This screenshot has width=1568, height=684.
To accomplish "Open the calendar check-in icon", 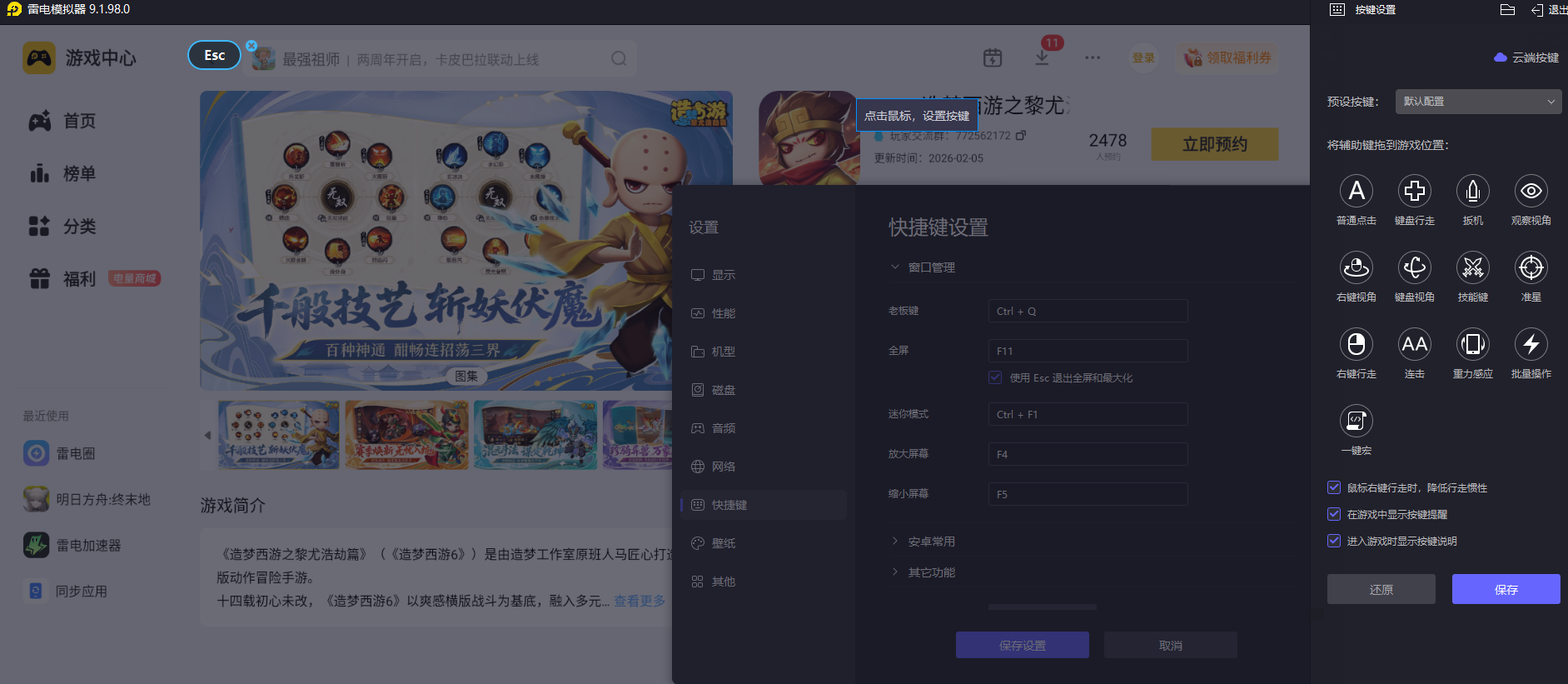I will [993, 57].
